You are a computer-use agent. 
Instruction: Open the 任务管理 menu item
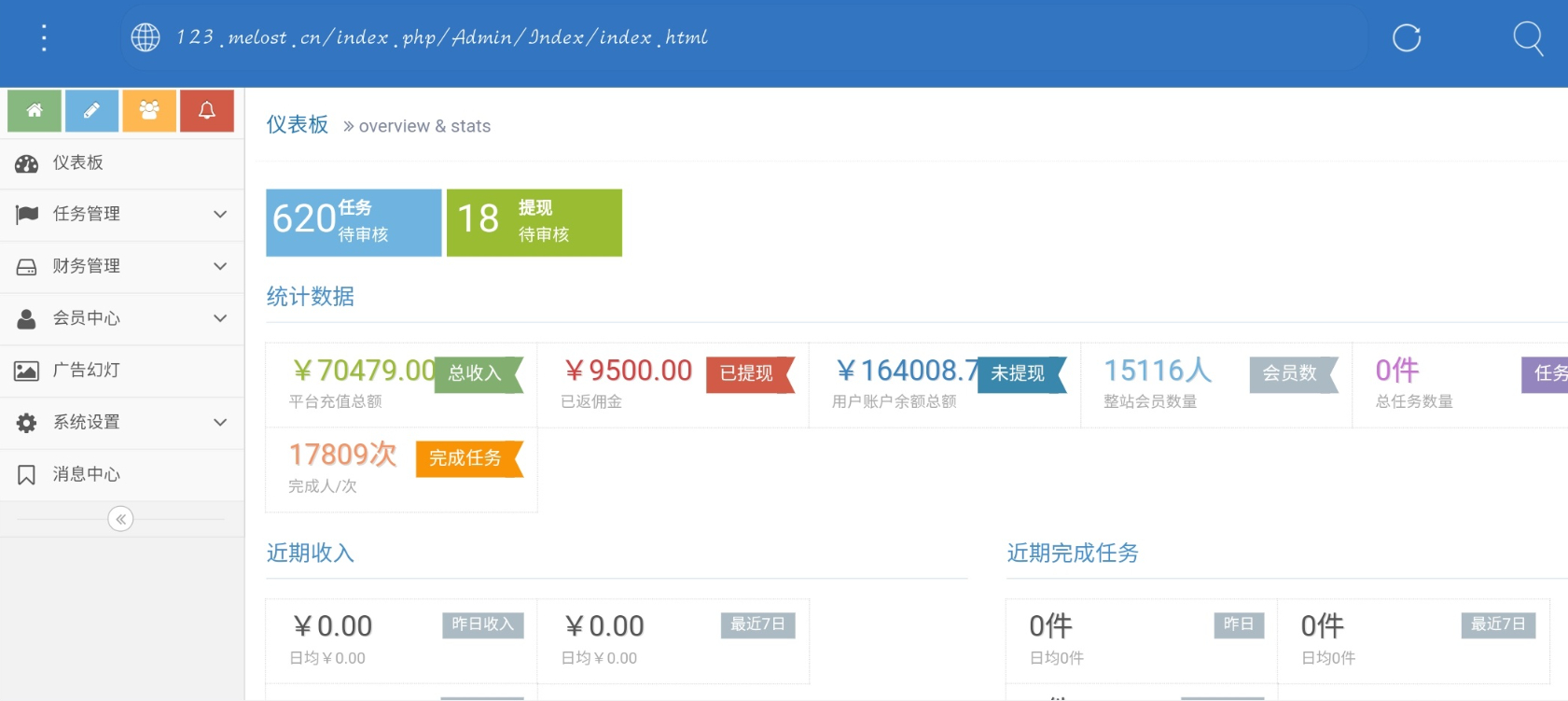[122, 215]
